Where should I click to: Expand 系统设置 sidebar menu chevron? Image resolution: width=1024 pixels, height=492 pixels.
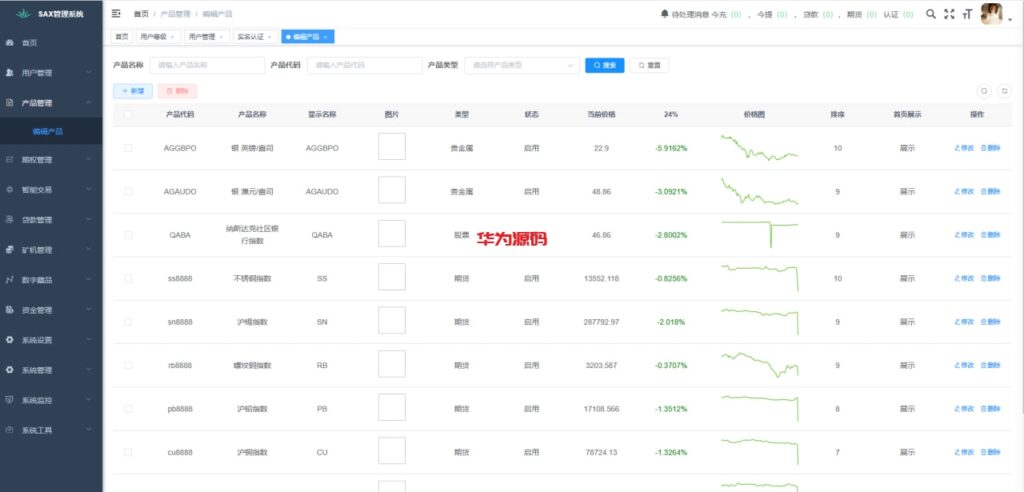pos(89,340)
